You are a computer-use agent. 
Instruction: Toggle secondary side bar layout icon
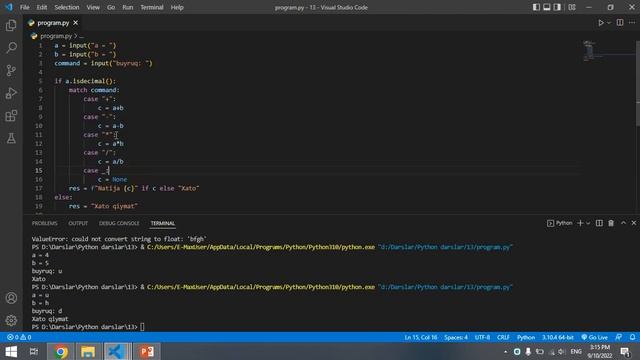557,7
